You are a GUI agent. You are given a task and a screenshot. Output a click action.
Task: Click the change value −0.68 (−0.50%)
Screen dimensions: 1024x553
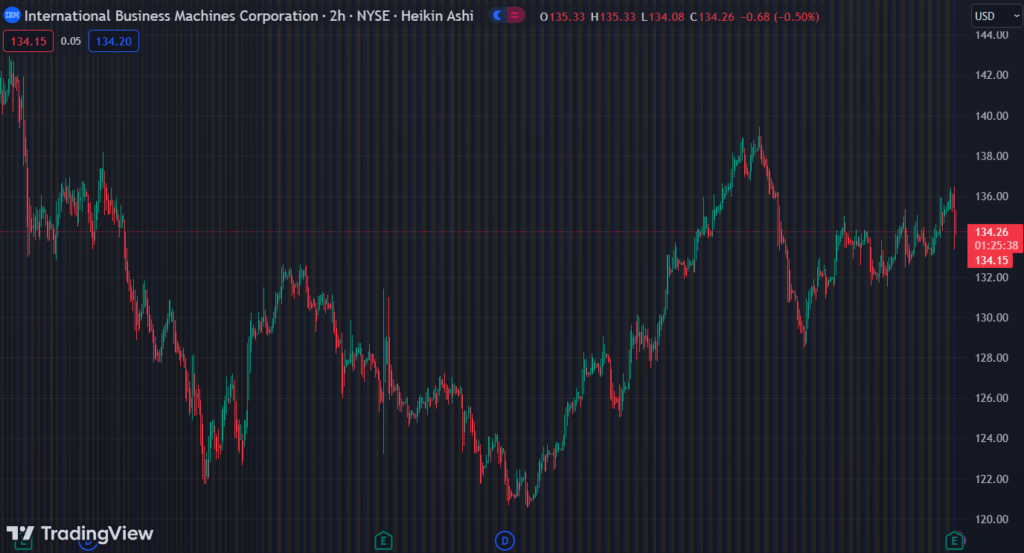[780, 16]
